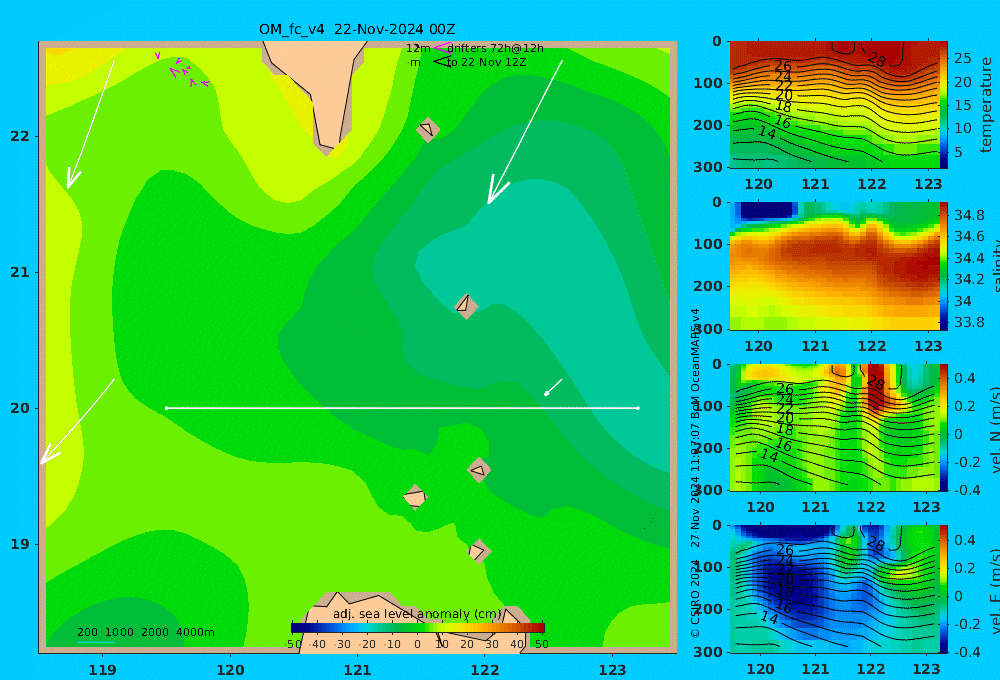Viewport: 1000px width, 680px height.
Task: Click the -0.4 tick on vel. E colorbar
Action: point(965,652)
